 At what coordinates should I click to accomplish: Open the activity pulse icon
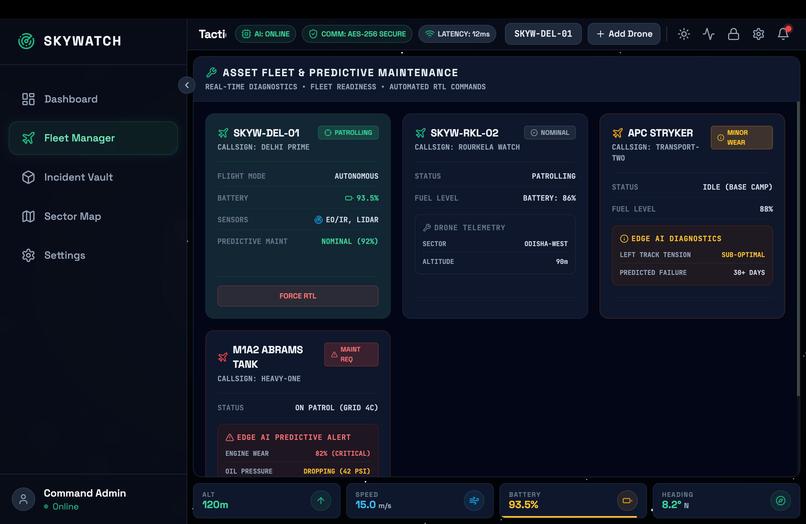tap(709, 34)
